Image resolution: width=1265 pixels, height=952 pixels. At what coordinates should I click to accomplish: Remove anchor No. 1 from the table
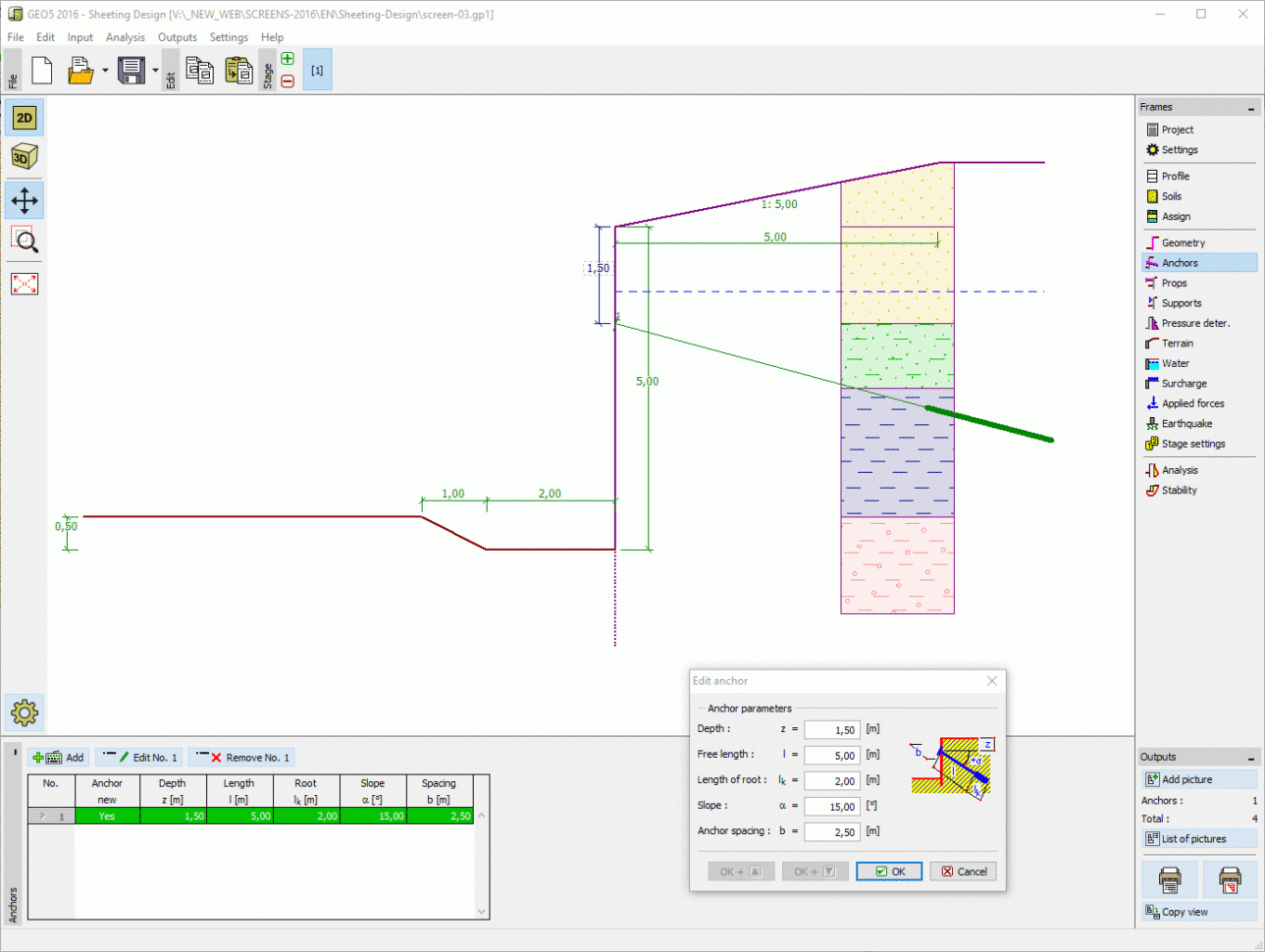[x=241, y=757]
